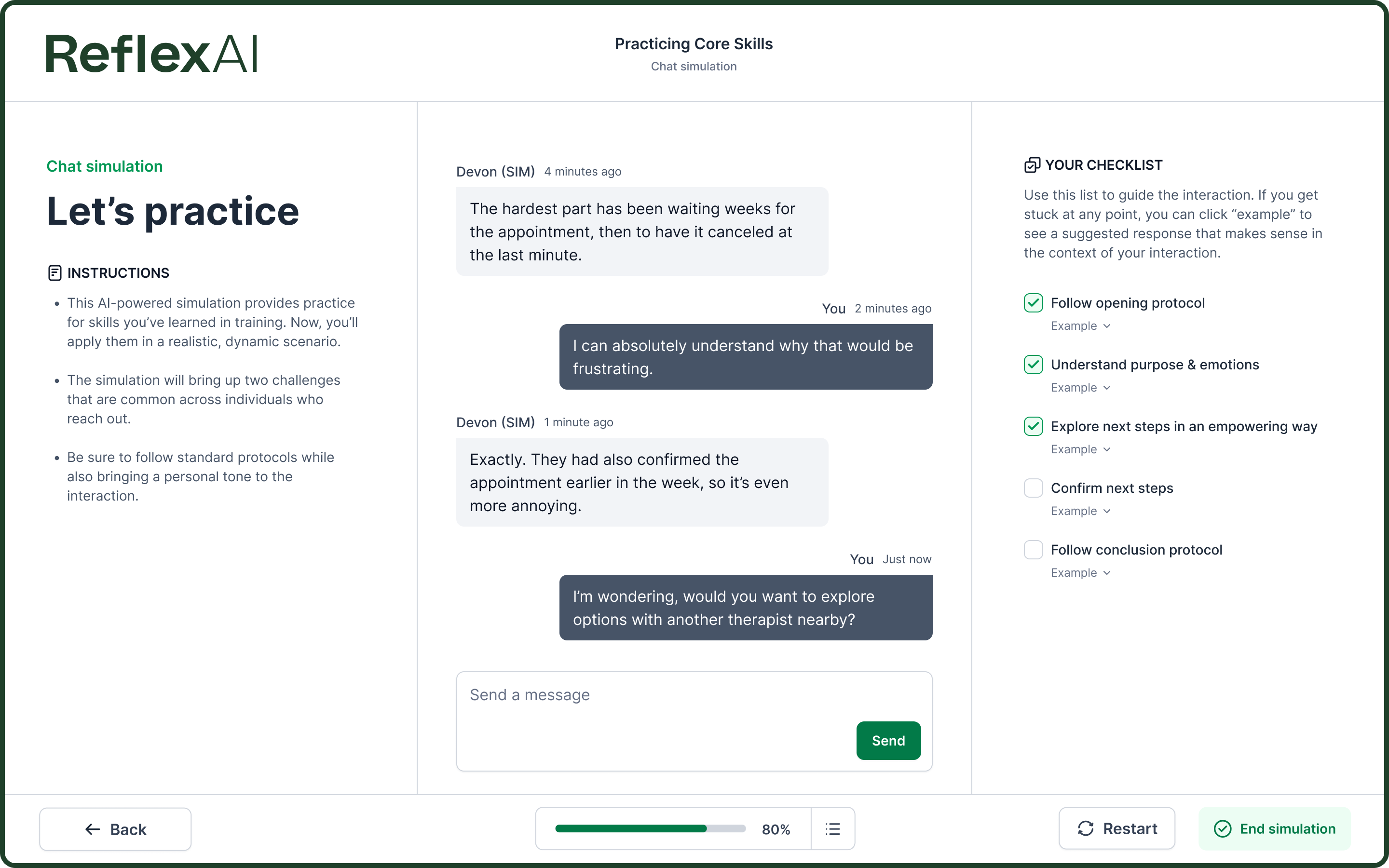
Task: Click the End simulation checkmark icon
Action: [1223, 828]
